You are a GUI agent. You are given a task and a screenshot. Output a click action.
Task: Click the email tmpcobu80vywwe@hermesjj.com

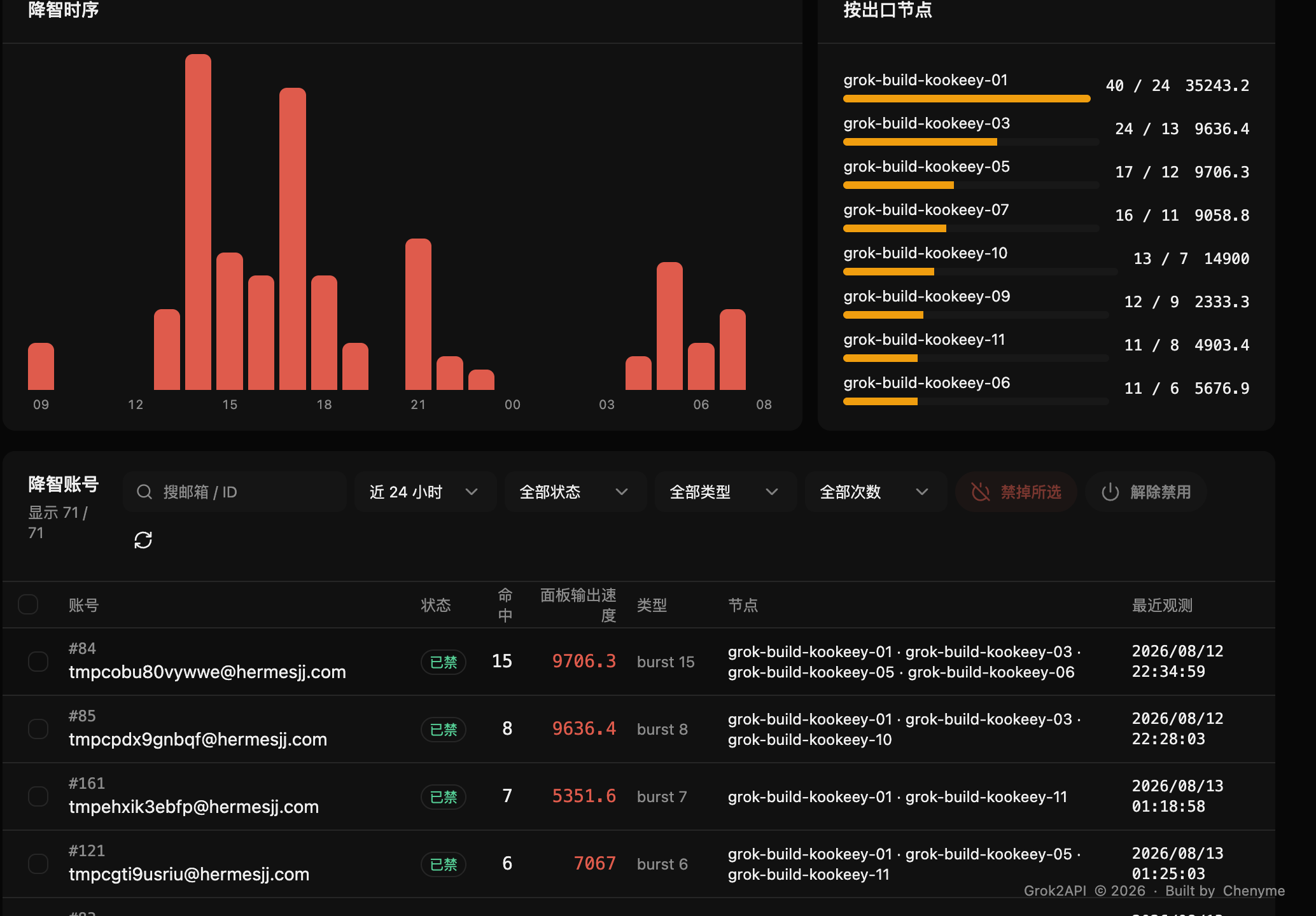[x=207, y=672]
